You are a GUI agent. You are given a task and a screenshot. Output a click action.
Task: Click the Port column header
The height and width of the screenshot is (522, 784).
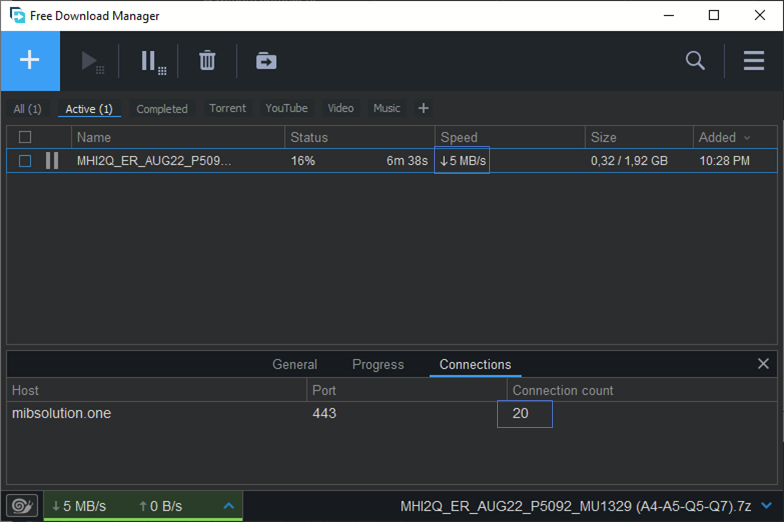click(x=406, y=390)
